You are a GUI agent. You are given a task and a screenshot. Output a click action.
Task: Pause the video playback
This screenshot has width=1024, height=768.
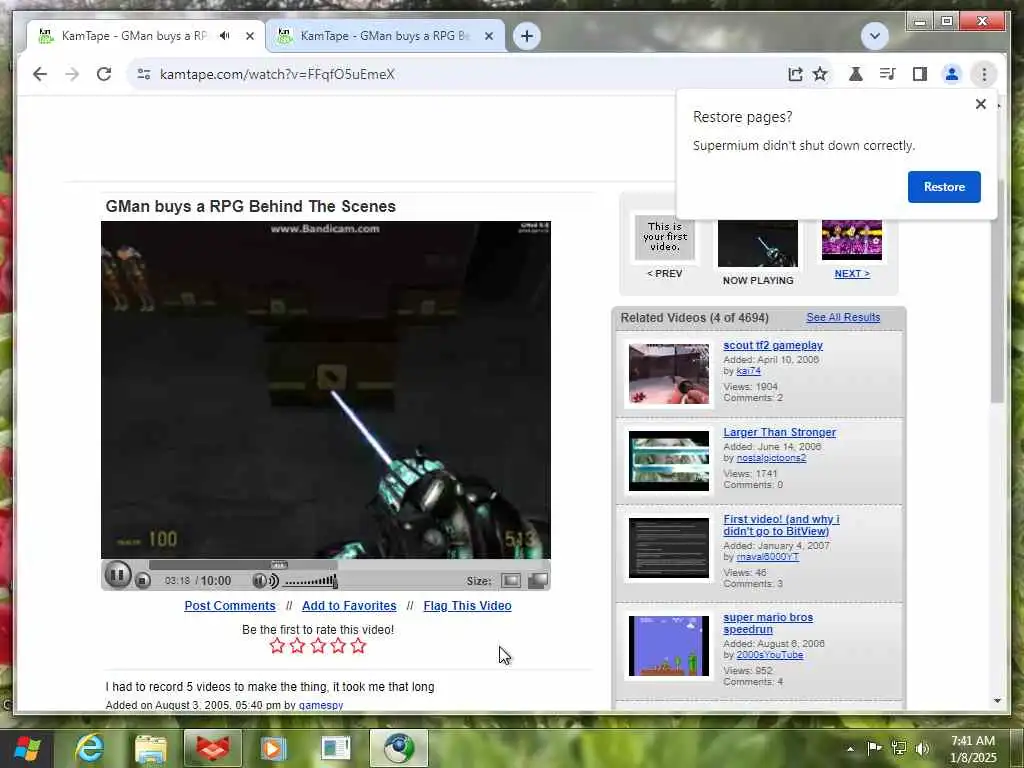click(x=118, y=575)
